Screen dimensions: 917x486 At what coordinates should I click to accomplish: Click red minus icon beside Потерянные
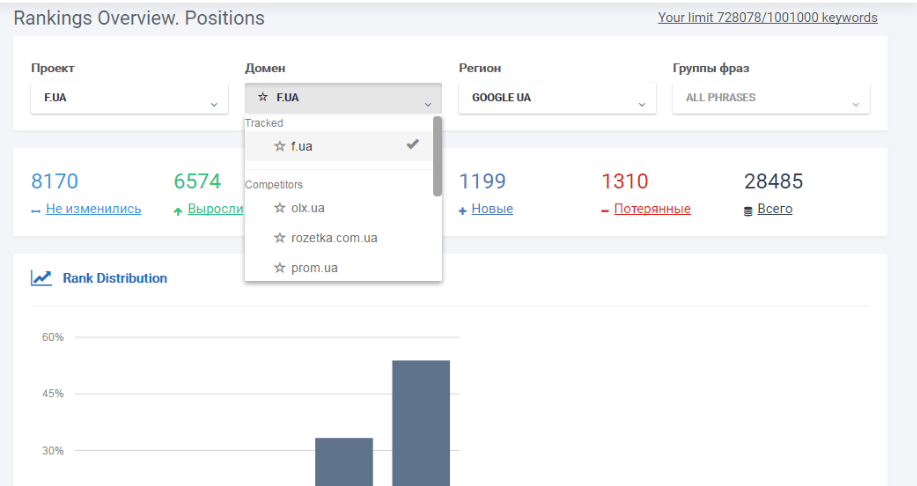pyautogui.click(x=605, y=211)
